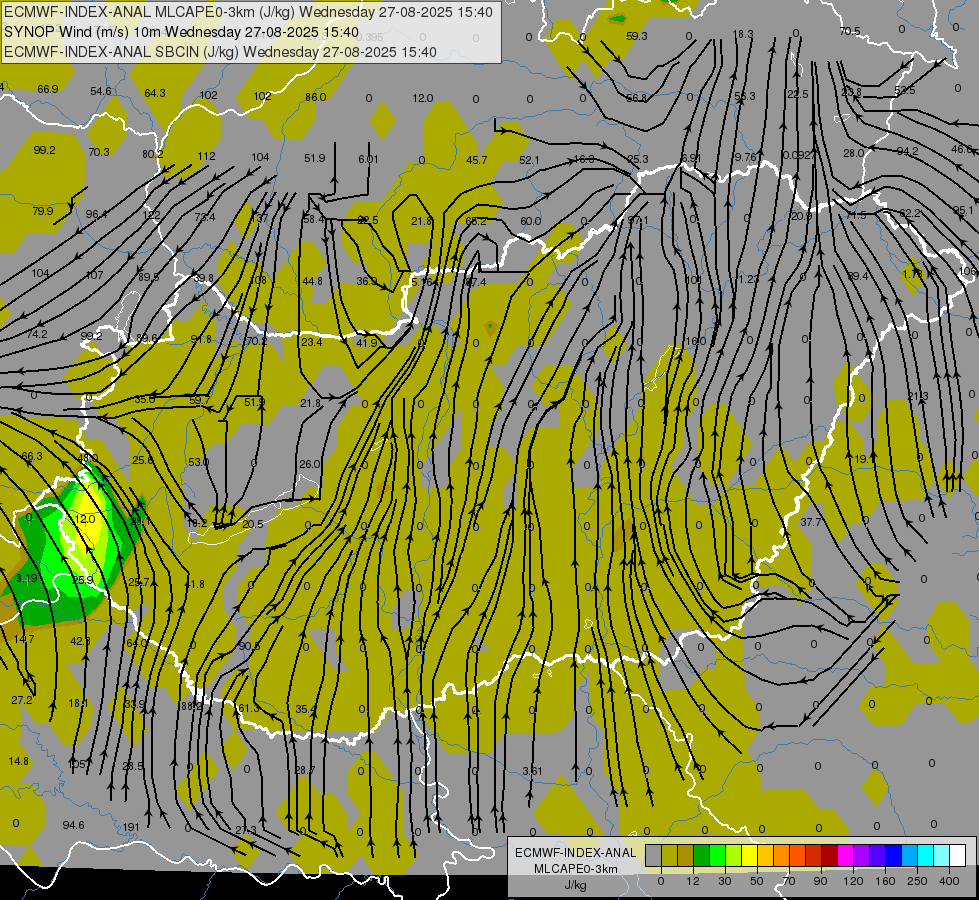
Task: Click the map value 80.2
Action: 152,154
